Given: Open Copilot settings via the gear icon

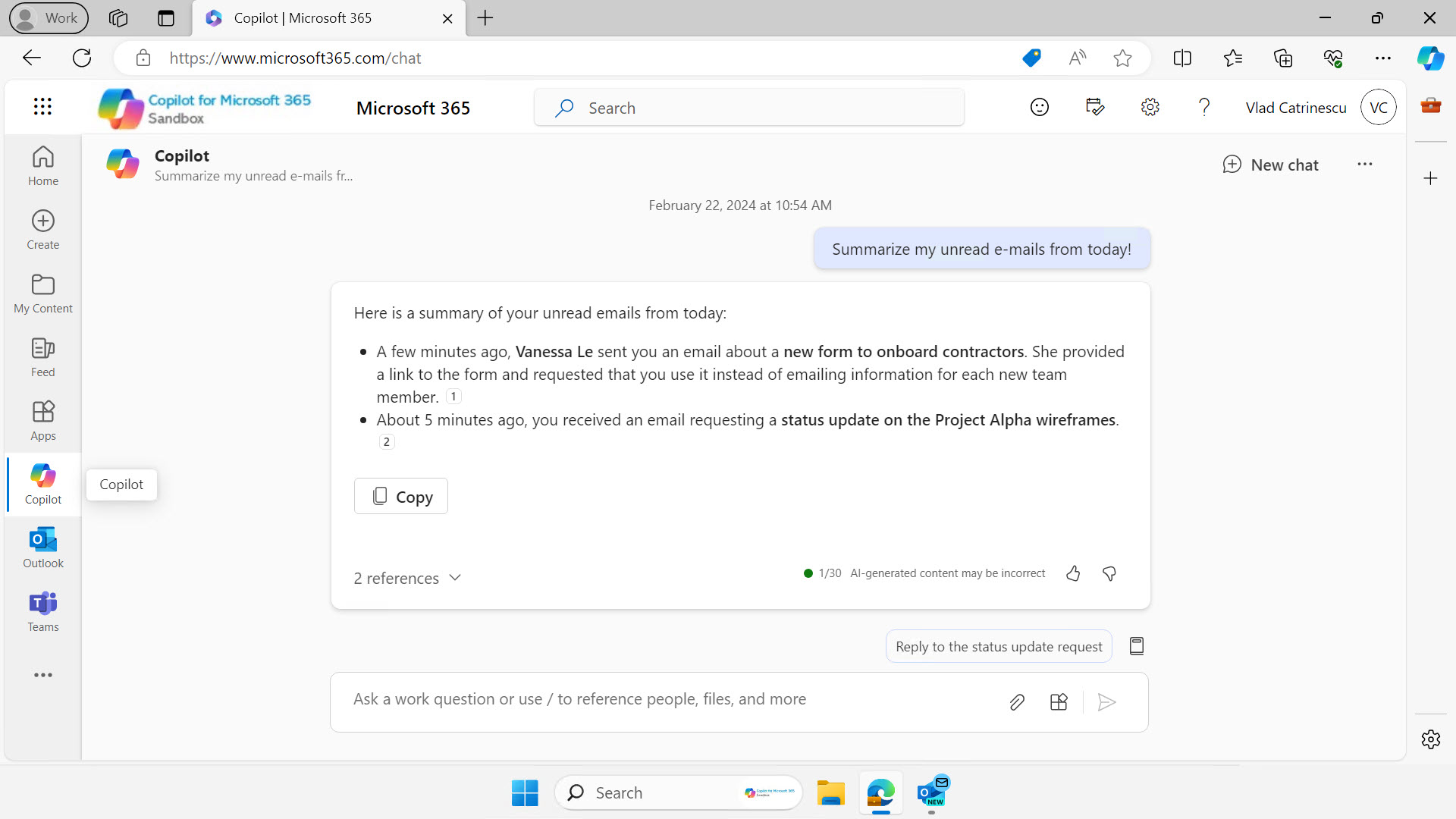Looking at the screenshot, I should click(1150, 107).
